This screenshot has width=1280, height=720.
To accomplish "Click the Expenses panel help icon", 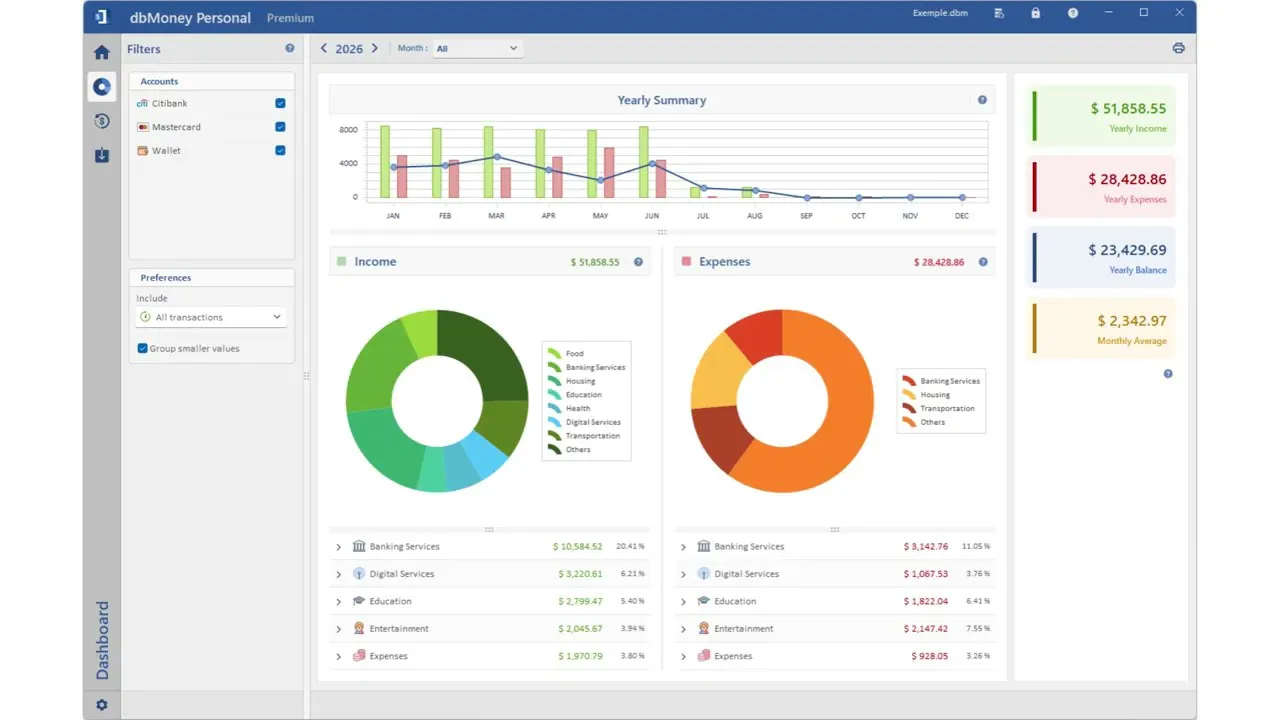I will (983, 262).
